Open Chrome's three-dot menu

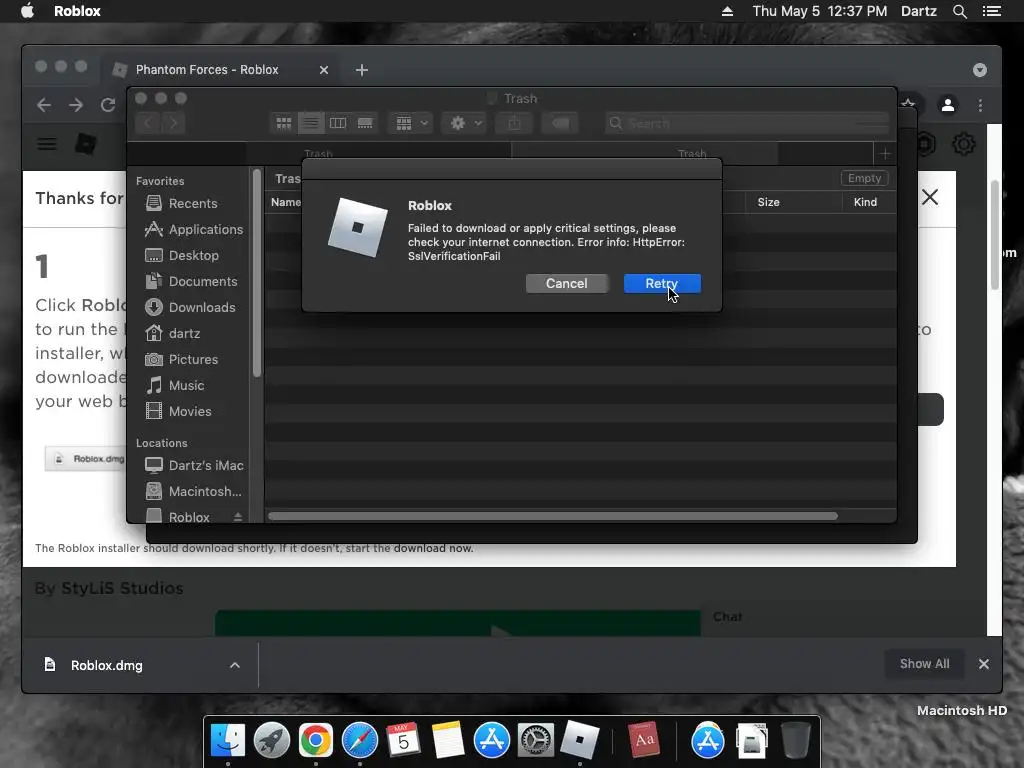980,105
